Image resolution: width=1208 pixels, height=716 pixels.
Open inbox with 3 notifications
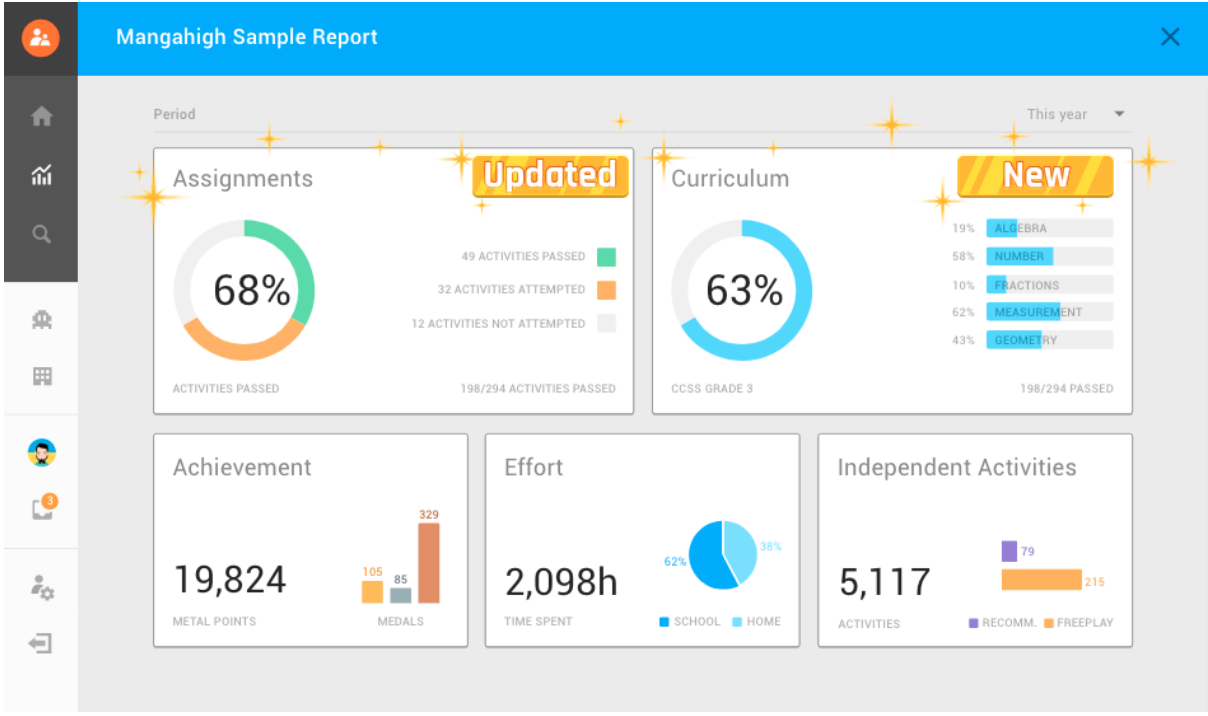[x=41, y=509]
